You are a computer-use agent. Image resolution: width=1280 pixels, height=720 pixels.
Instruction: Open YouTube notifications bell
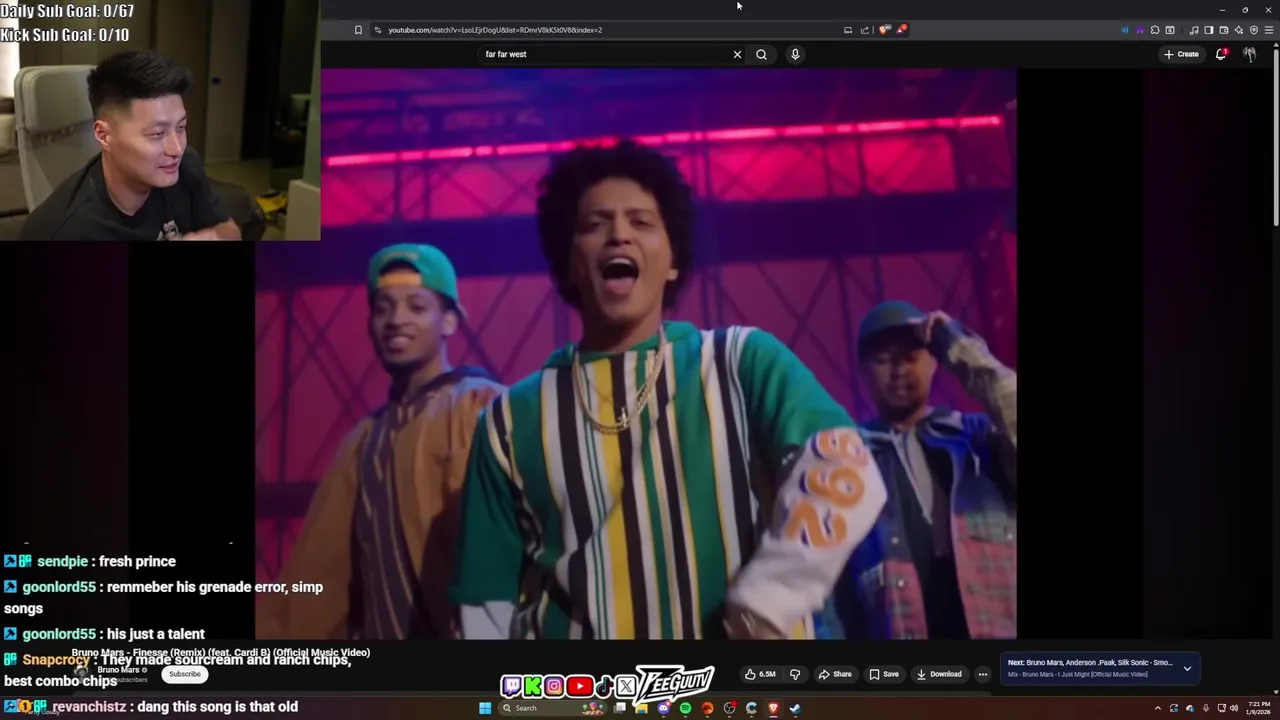pyautogui.click(x=1220, y=54)
